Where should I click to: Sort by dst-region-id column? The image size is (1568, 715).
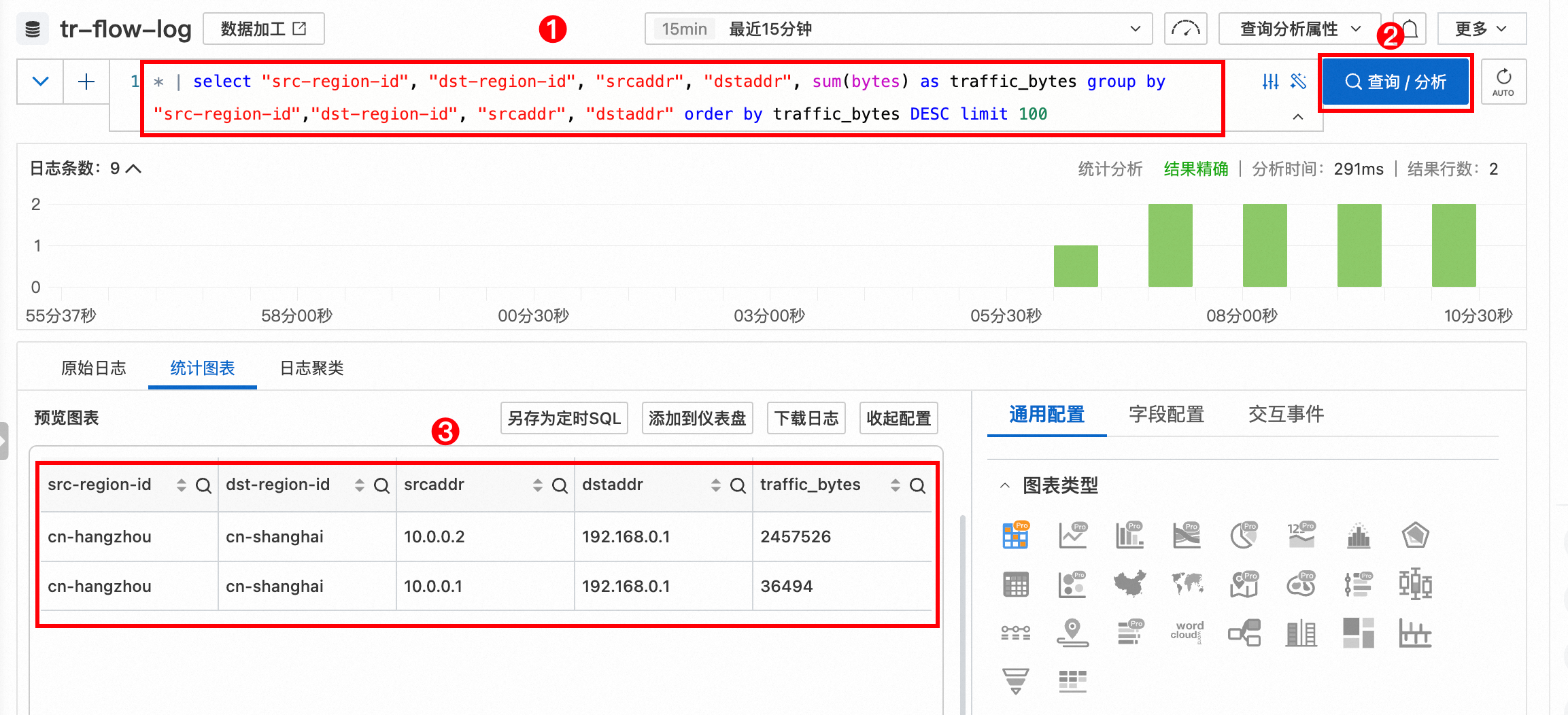pyautogui.click(x=359, y=485)
